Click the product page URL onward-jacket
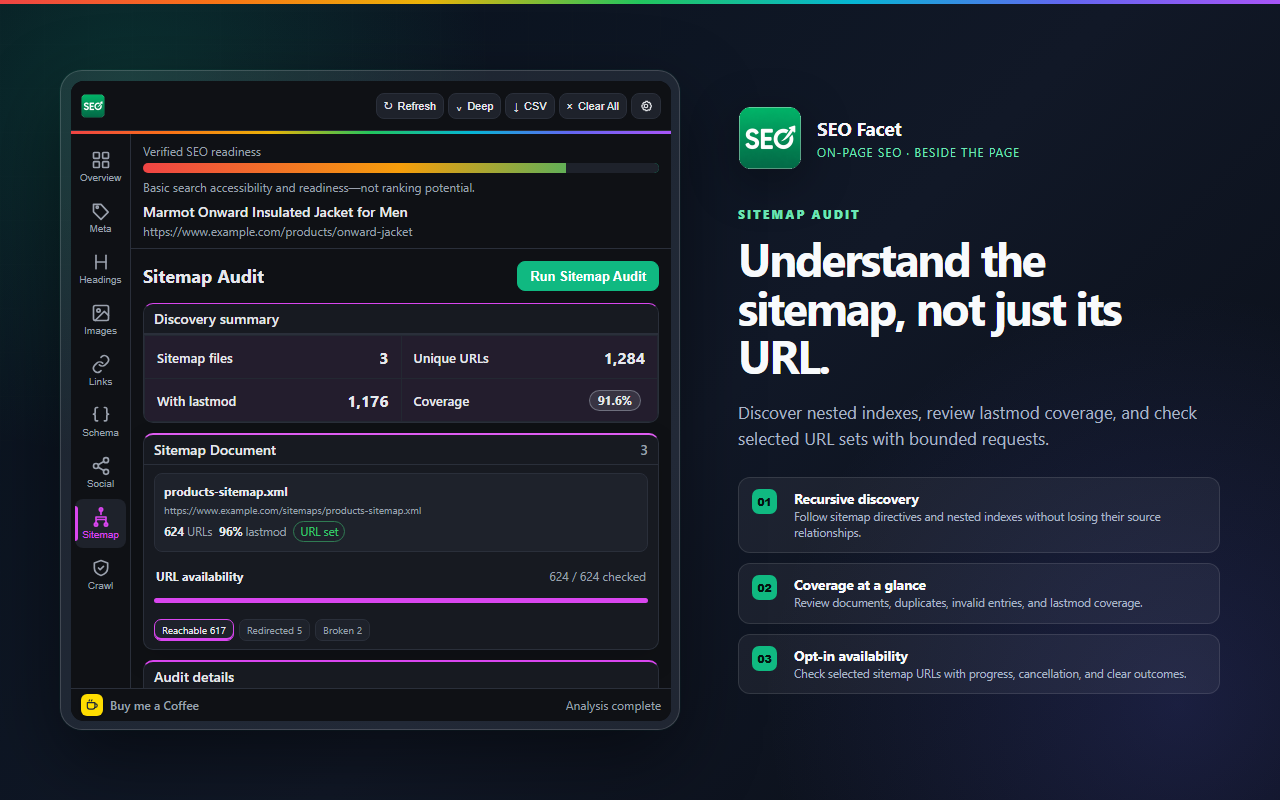This screenshot has height=800, width=1280. click(278, 232)
